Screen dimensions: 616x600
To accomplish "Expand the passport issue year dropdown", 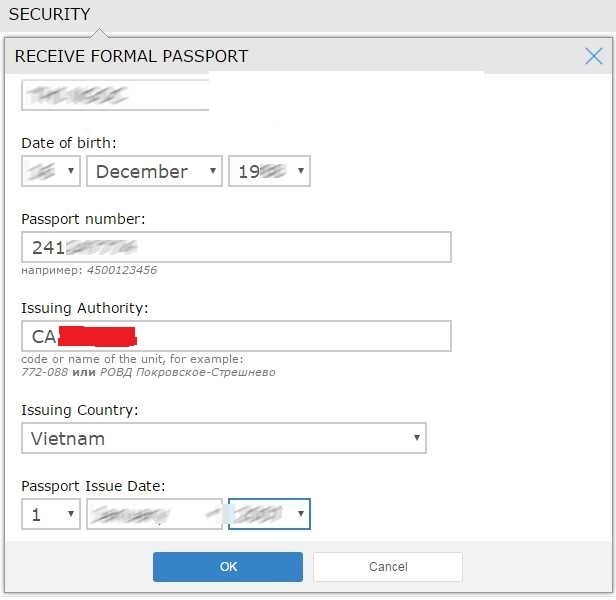I will (x=270, y=514).
